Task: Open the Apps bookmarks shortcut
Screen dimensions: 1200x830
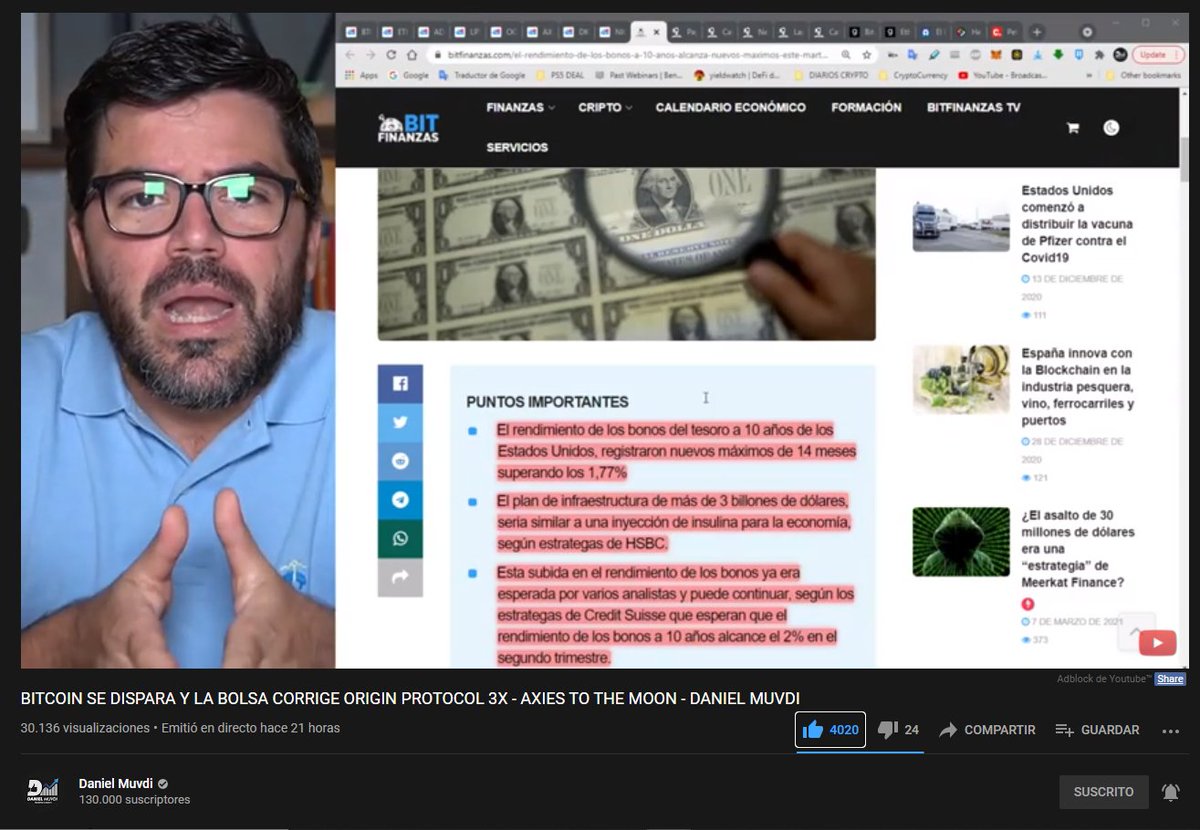Action: click(x=361, y=75)
